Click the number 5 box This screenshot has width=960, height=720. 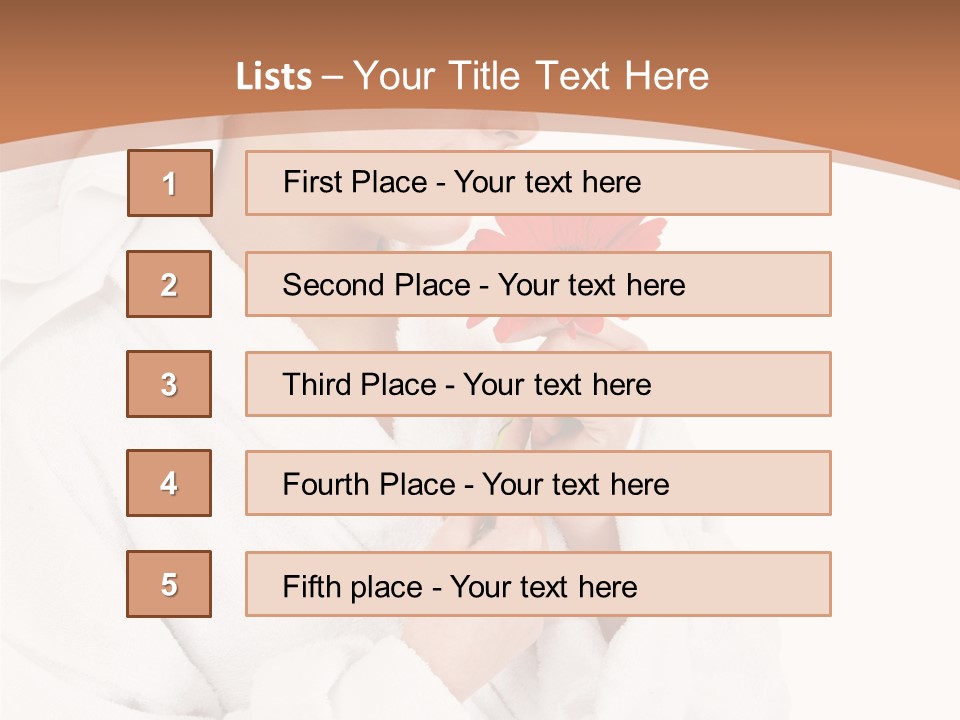(169, 584)
